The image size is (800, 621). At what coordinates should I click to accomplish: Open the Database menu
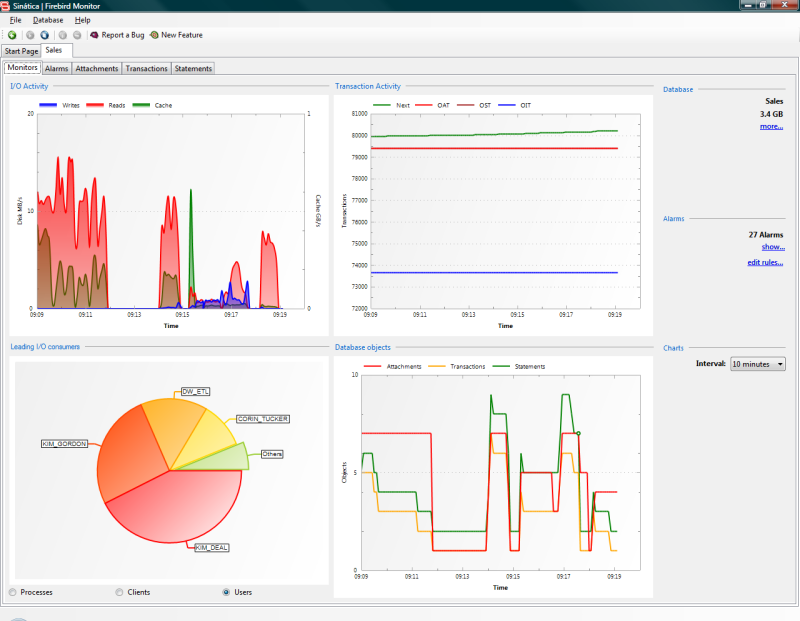pyautogui.click(x=48, y=20)
